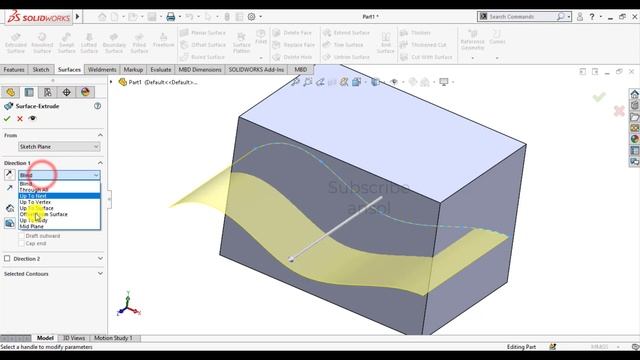Click the user login icon

click(580, 17)
